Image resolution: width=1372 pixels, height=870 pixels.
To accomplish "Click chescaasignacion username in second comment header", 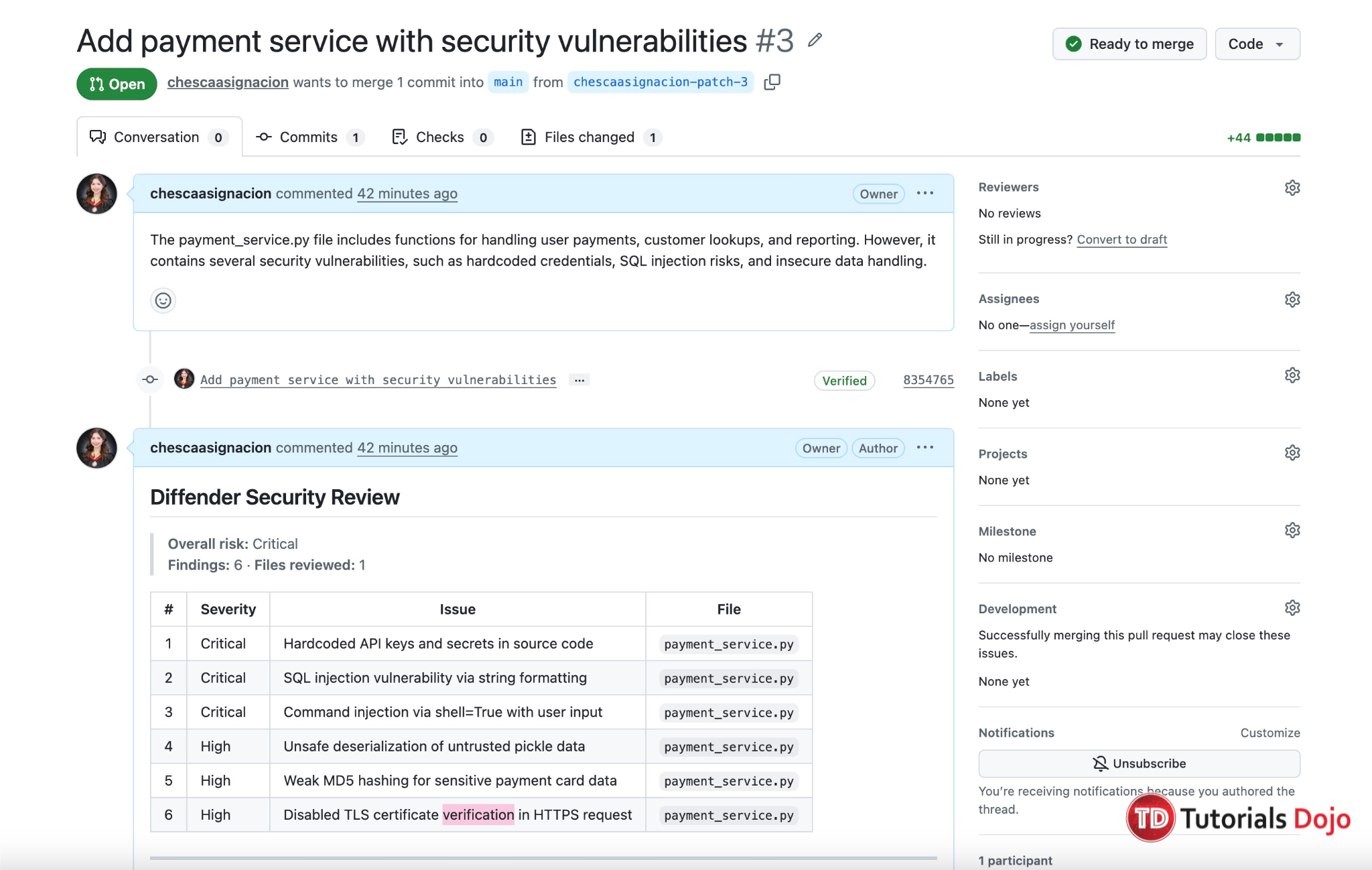I will tap(210, 448).
